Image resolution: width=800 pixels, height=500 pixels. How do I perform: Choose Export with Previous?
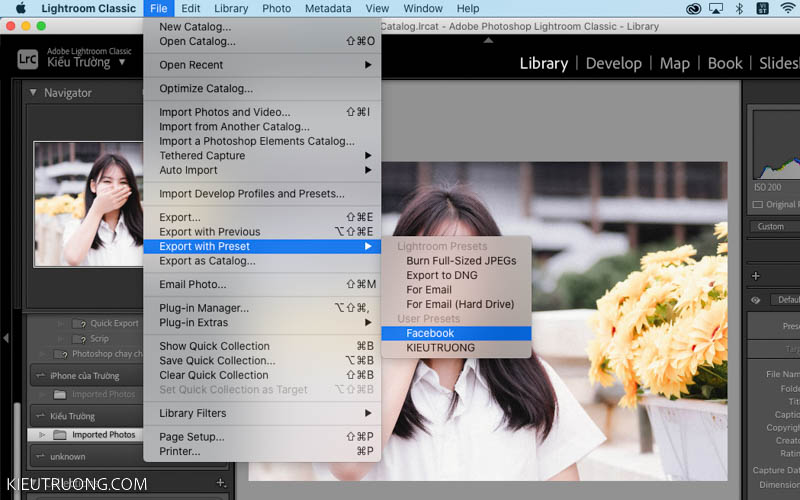[x=262, y=232]
